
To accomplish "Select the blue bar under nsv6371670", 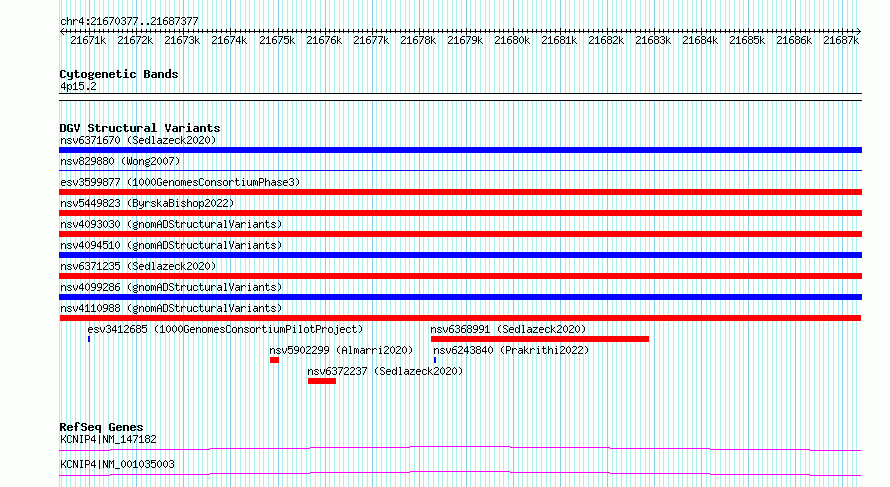I will coord(460,150).
